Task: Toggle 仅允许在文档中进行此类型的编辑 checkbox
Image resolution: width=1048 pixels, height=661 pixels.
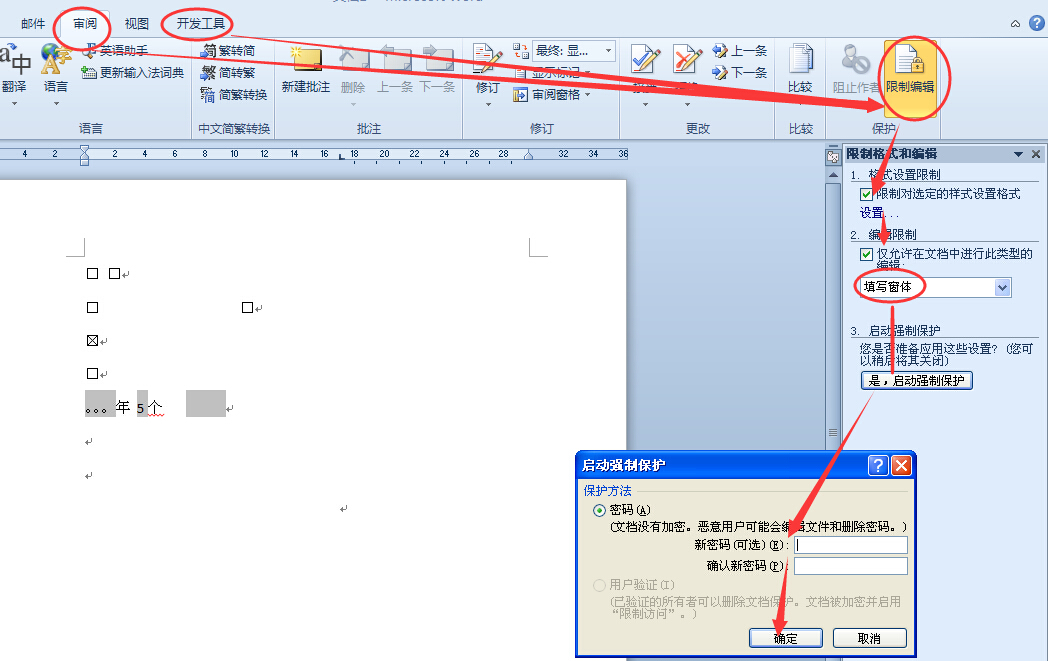Action: [x=866, y=254]
